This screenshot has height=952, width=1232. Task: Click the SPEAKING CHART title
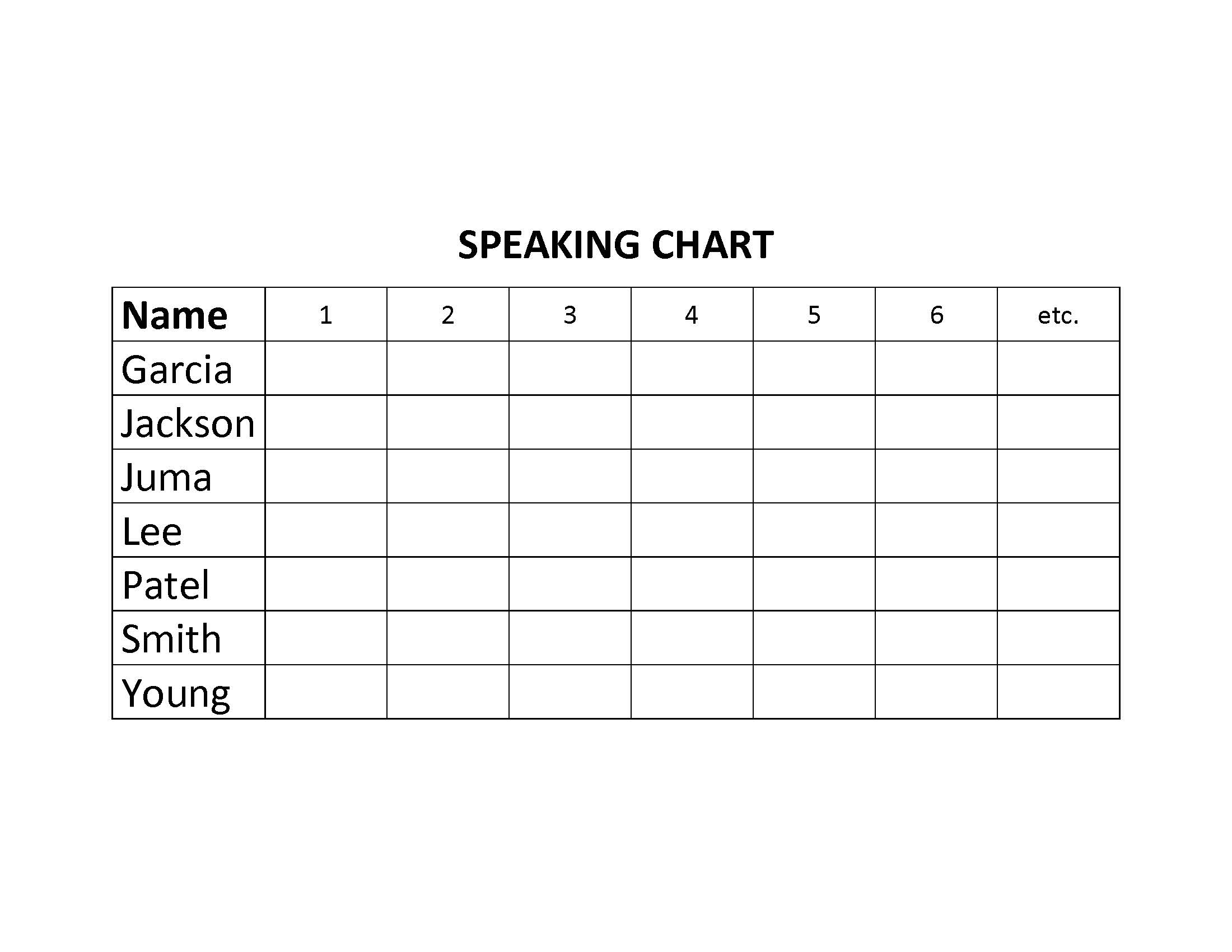(615, 245)
